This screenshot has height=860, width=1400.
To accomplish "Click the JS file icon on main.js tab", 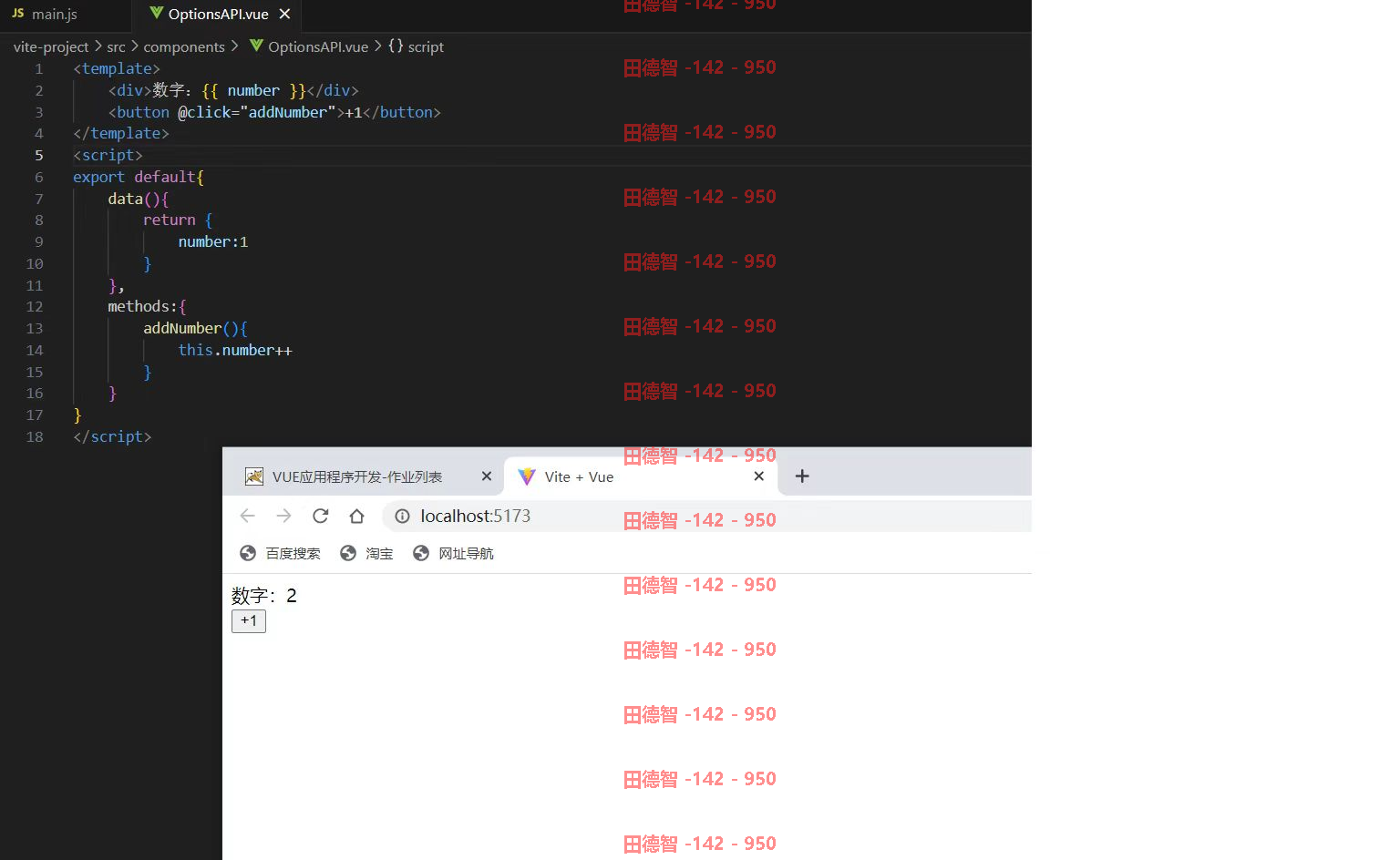I will 18,14.
